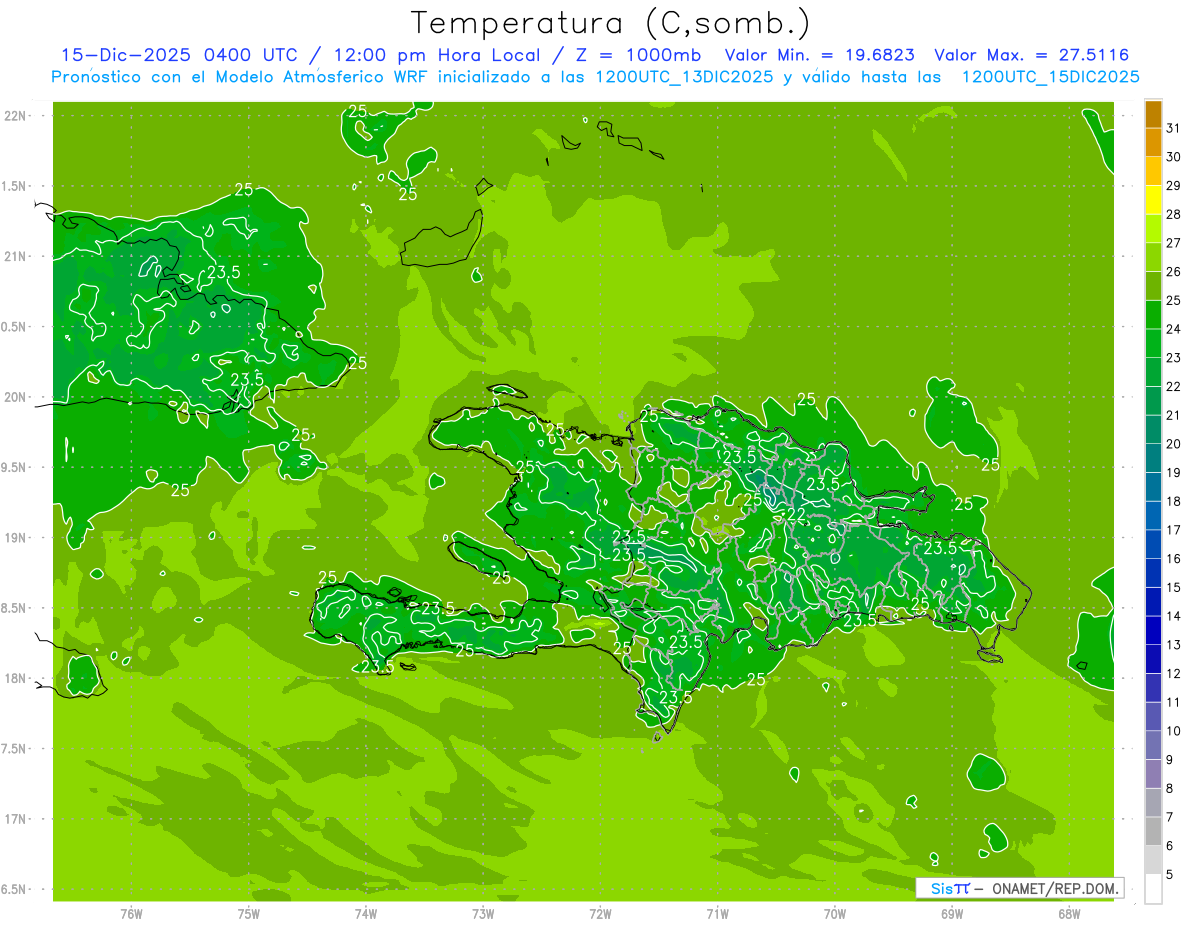
Task: Pick the yellow swatch between 28 and 29
Action: tap(1154, 200)
